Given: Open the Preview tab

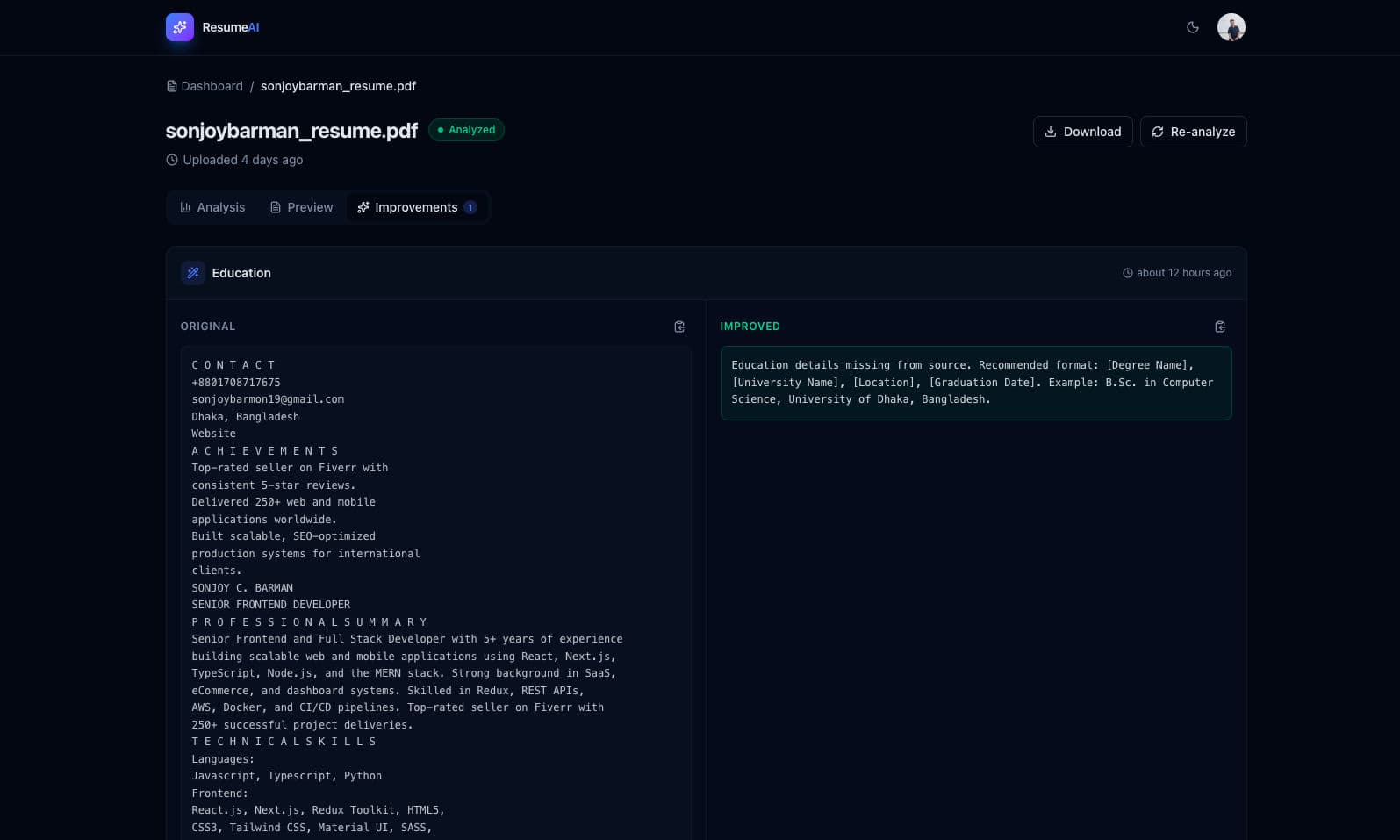Looking at the screenshot, I should coord(301,207).
